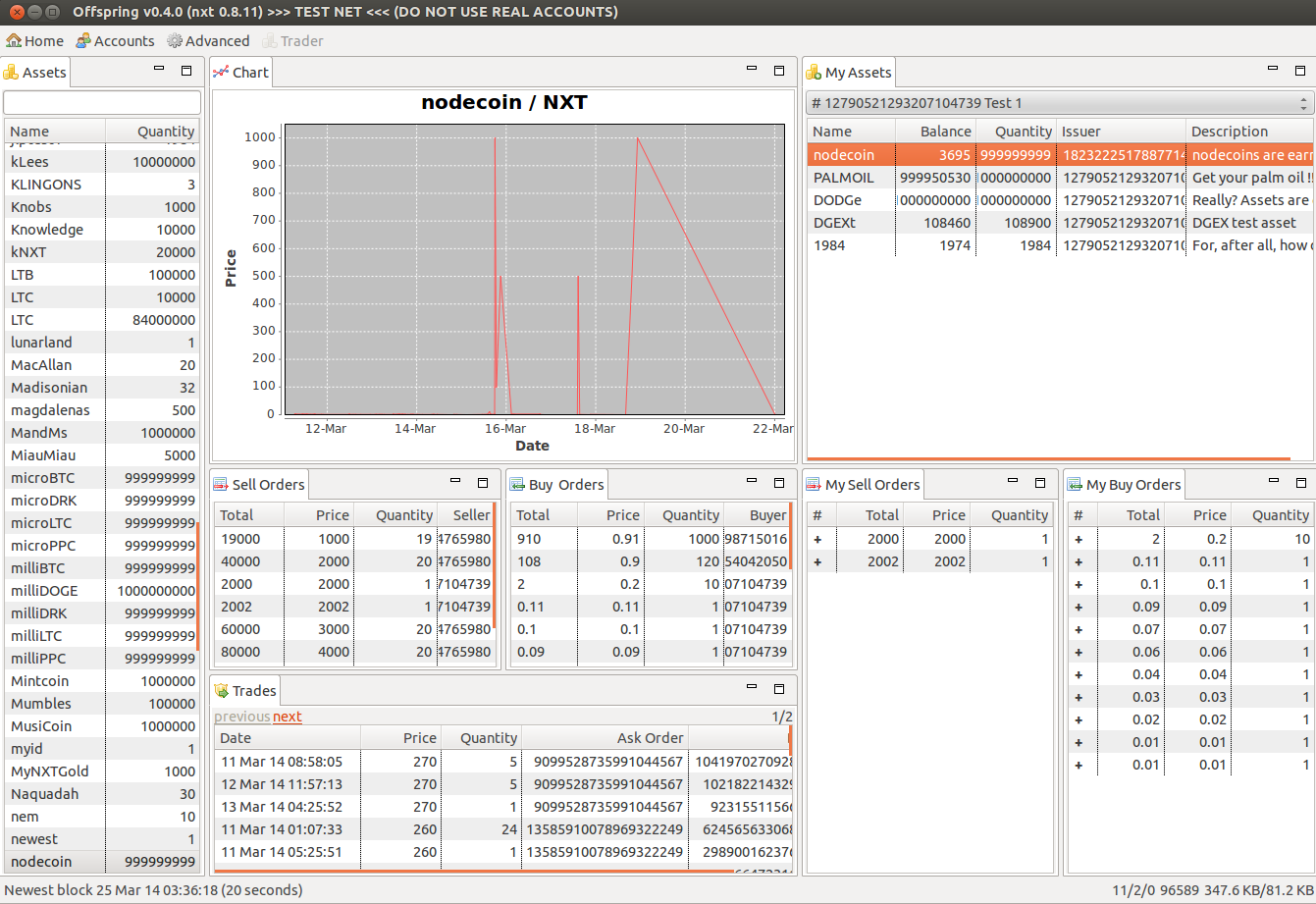Expand My Sell Orders row with total 2002
The image size is (1316, 904).
coord(817,561)
